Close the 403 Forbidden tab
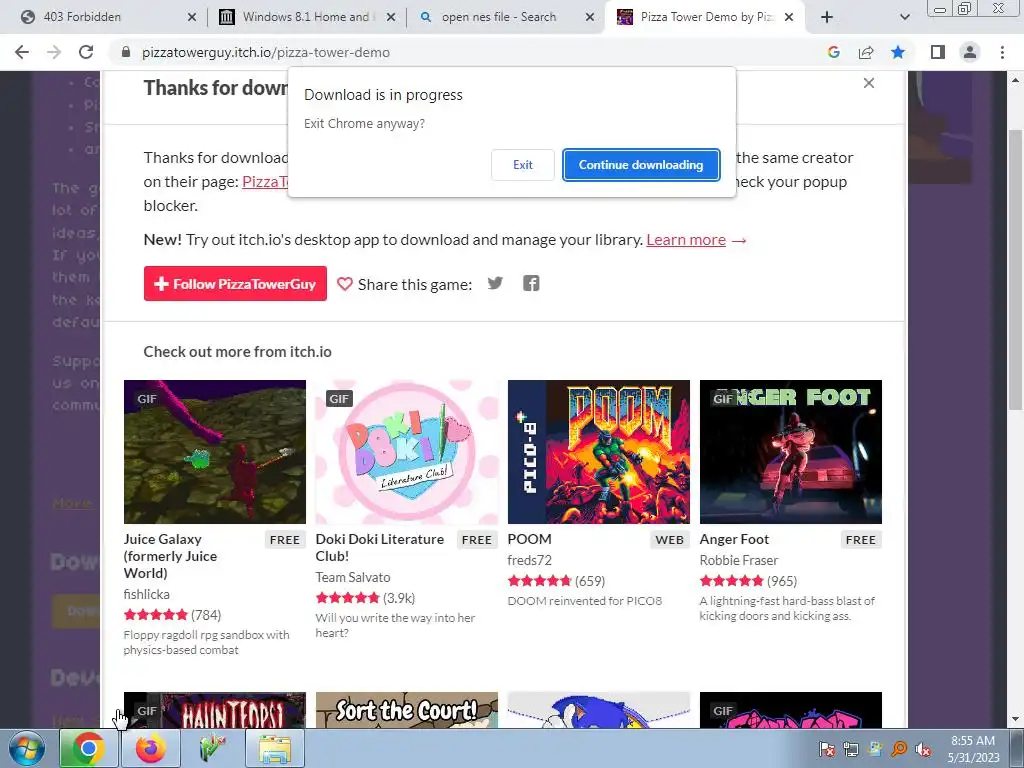The width and height of the screenshot is (1024, 768). coord(191,17)
